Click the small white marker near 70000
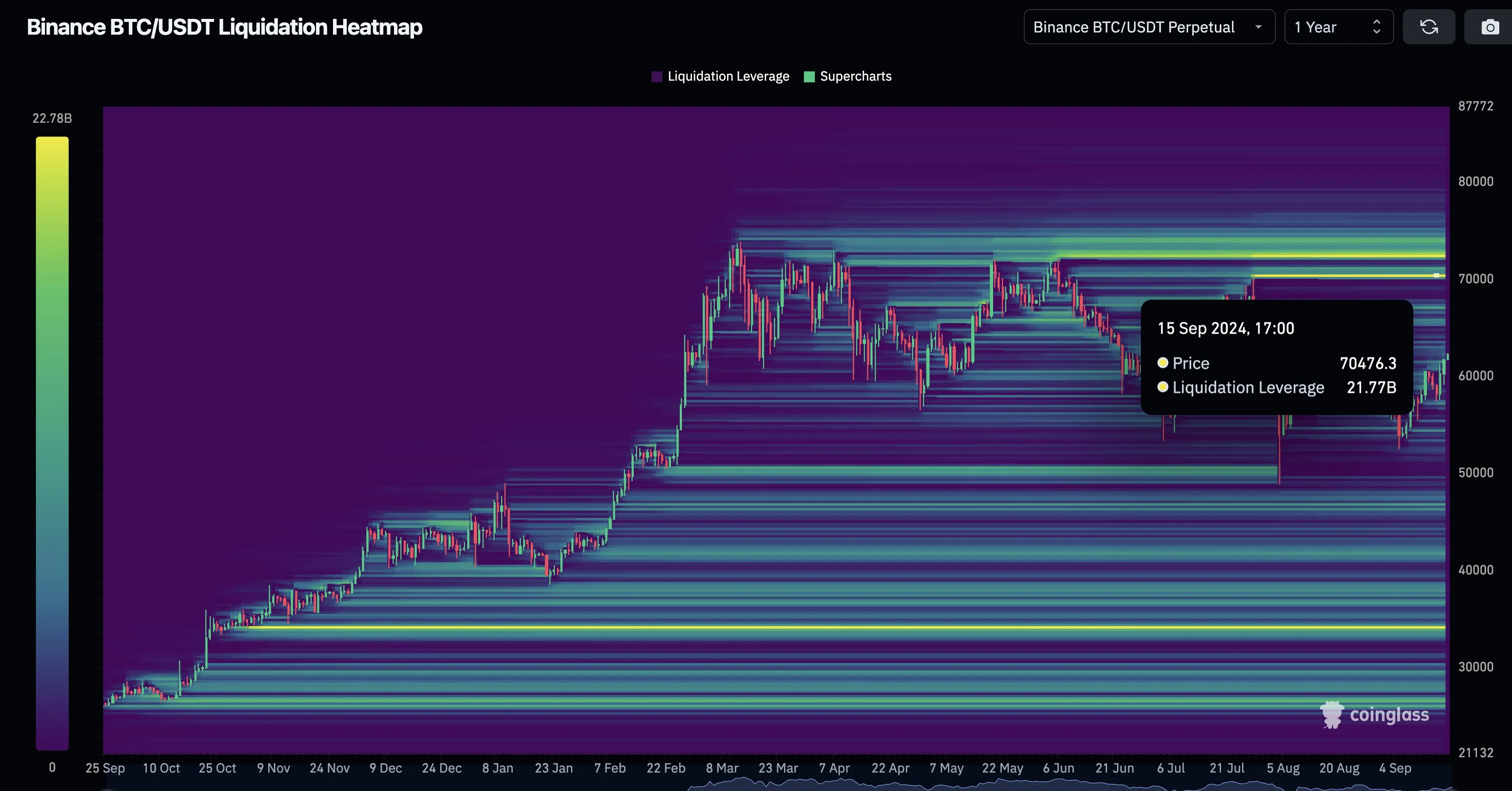The image size is (1512, 791). [1436, 275]
